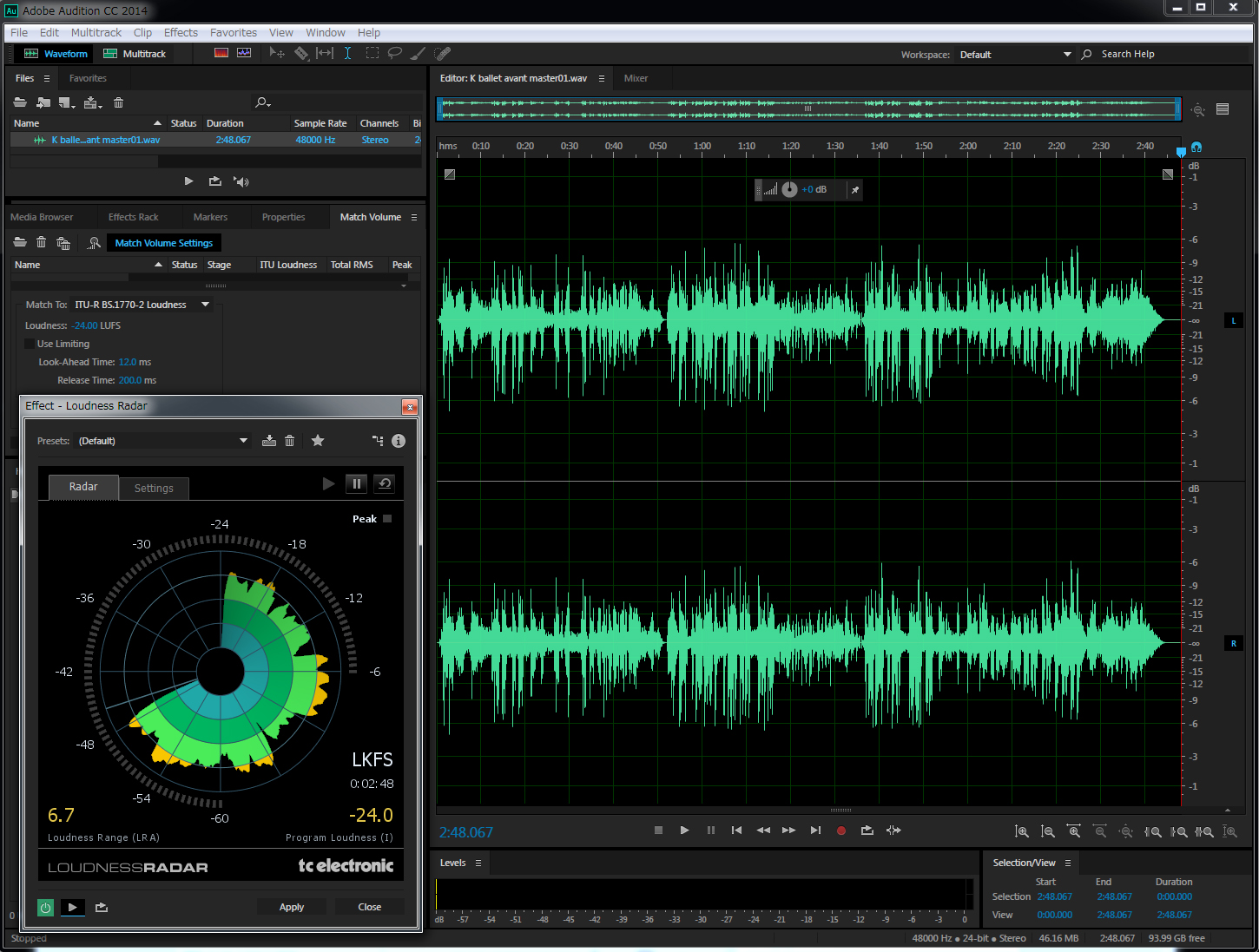Image resolution: width=1259 pixels, height=952 pixels.
Task: Switch to Multitrack view button
Action: 135,54
